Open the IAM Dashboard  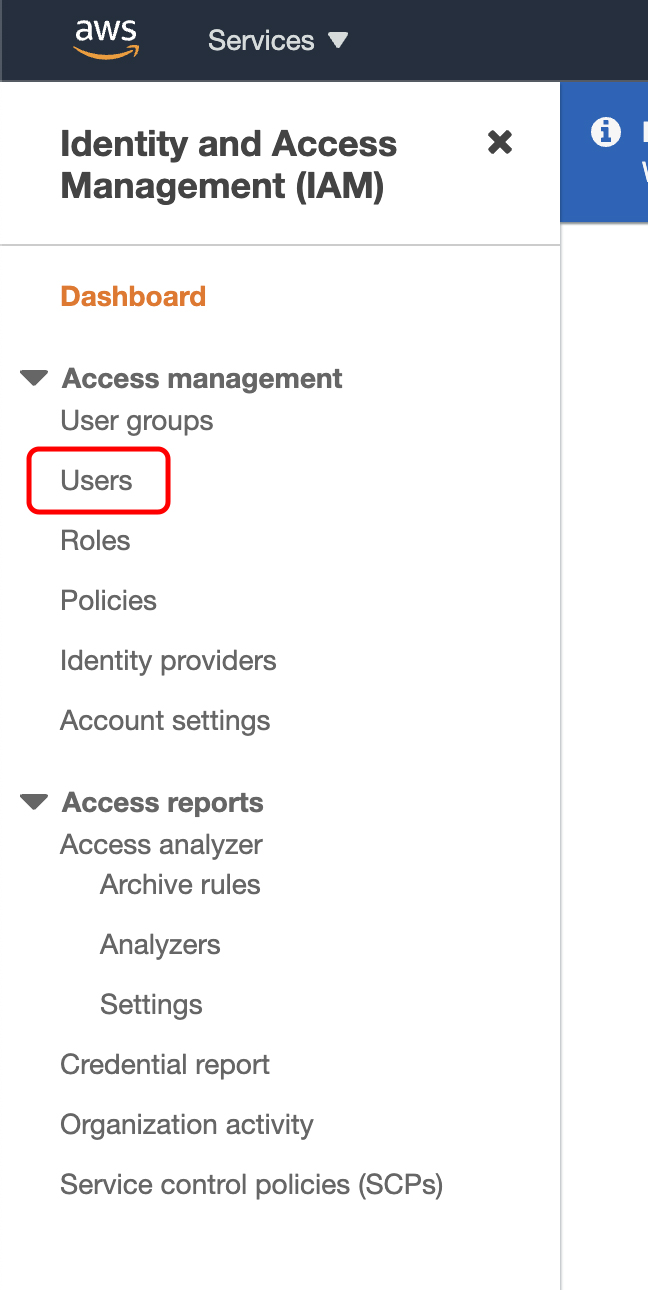coord(133,296)
